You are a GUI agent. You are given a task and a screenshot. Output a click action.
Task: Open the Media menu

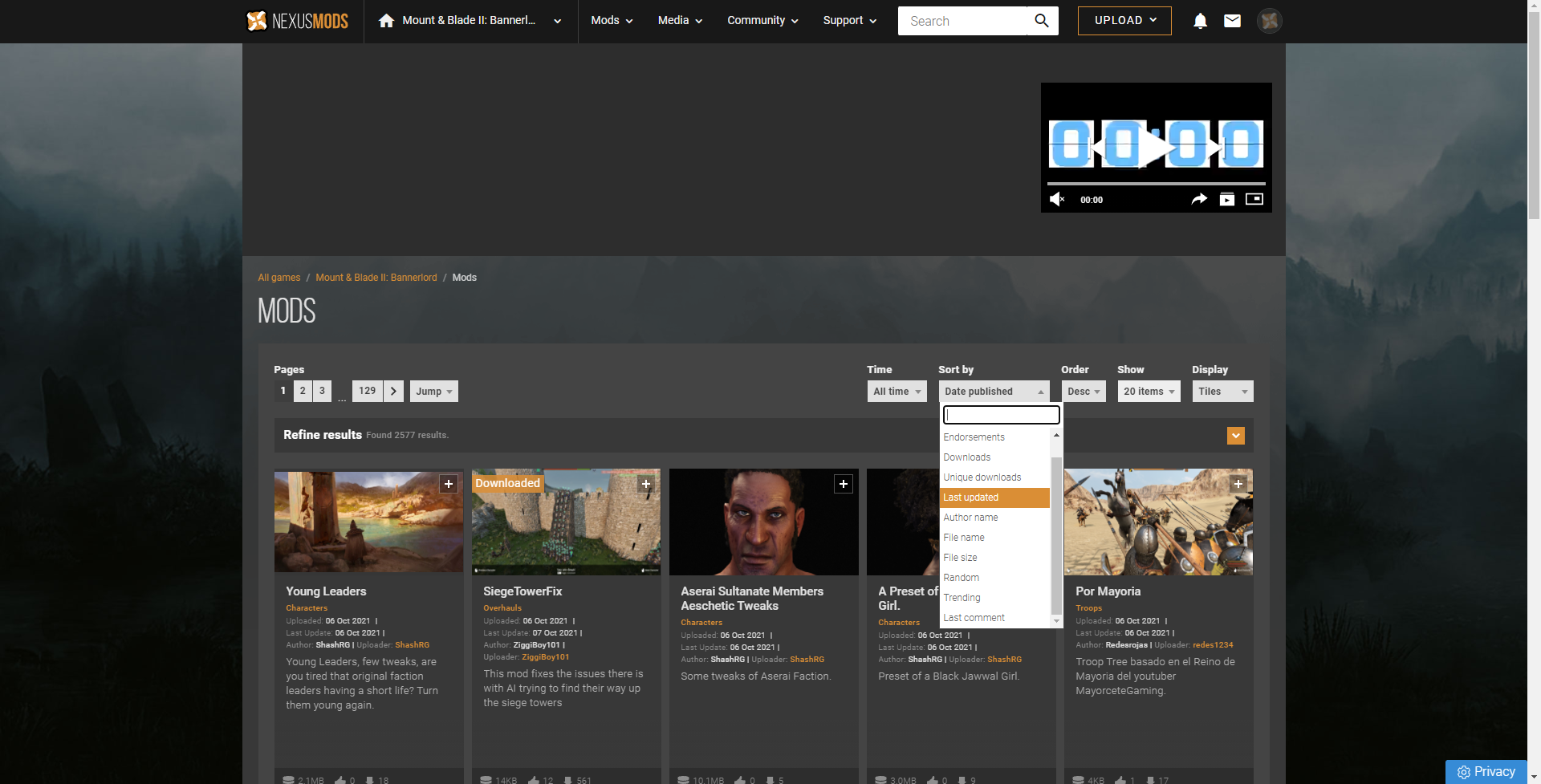click(680, 21)
